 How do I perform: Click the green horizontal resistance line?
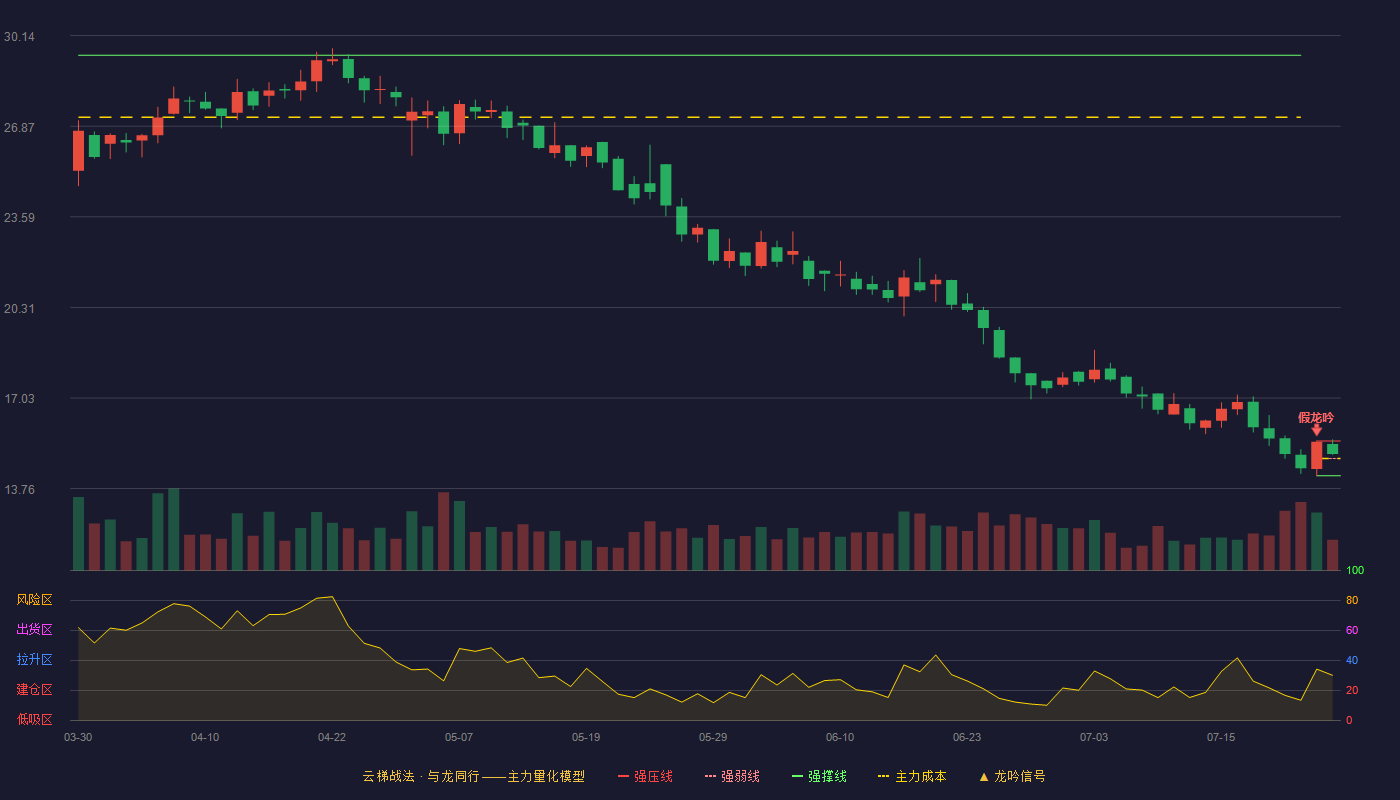point(689,55)
